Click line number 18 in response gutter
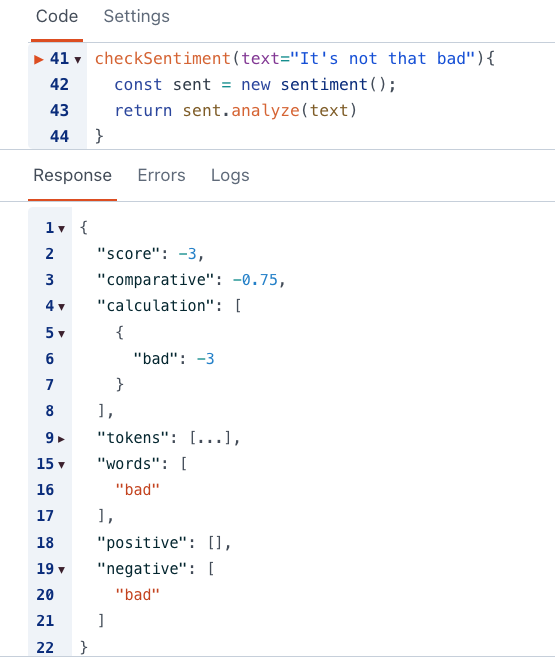555x658 pixels. [x=45, y=543]
